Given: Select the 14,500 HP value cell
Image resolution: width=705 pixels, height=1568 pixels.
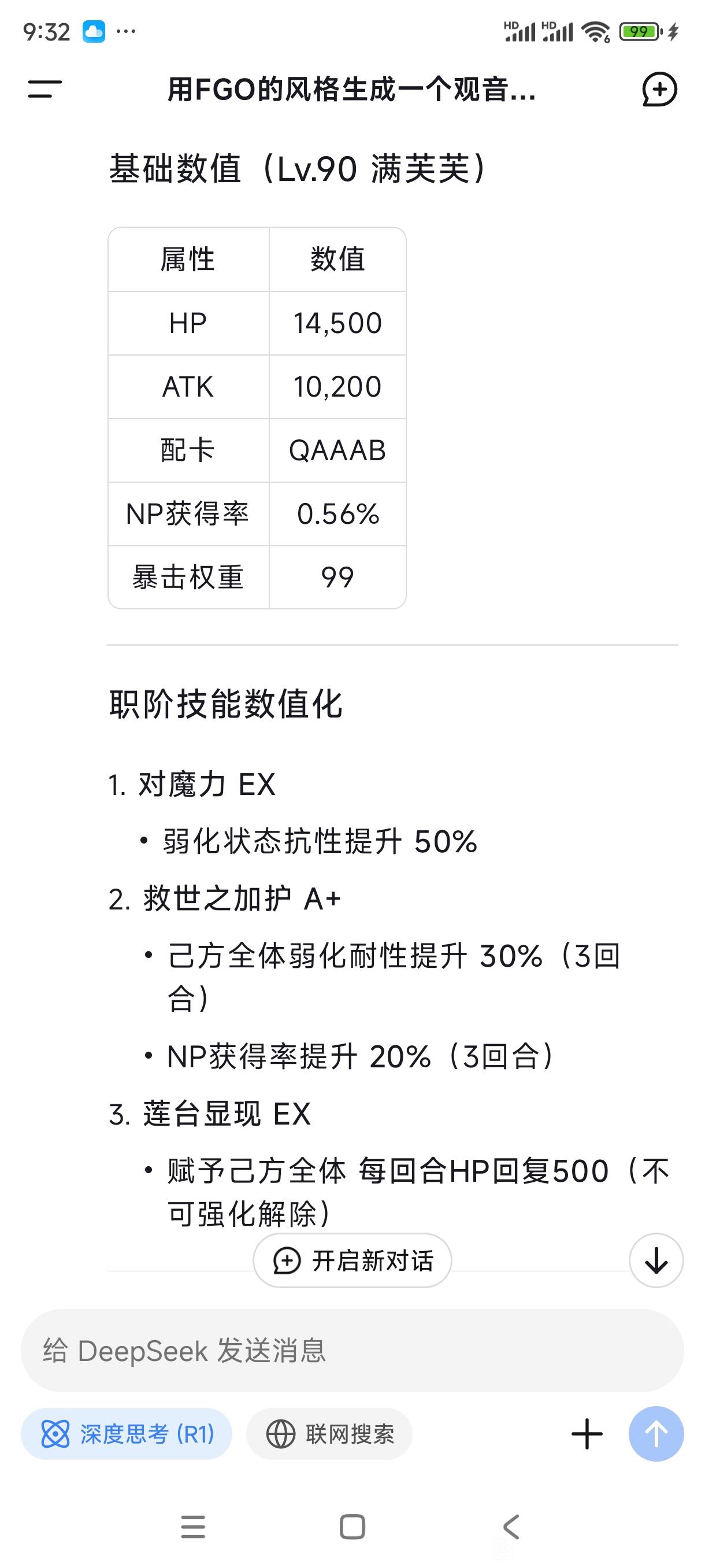Looking at the screenshot, I should click(x=337, y=323).
